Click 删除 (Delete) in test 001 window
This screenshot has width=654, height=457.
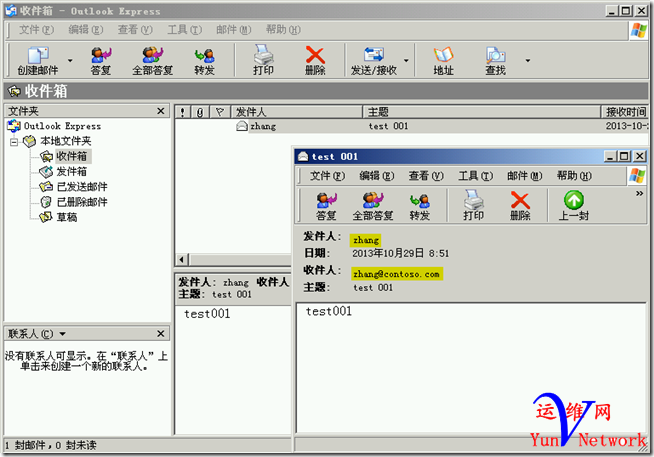click(520, 206)
